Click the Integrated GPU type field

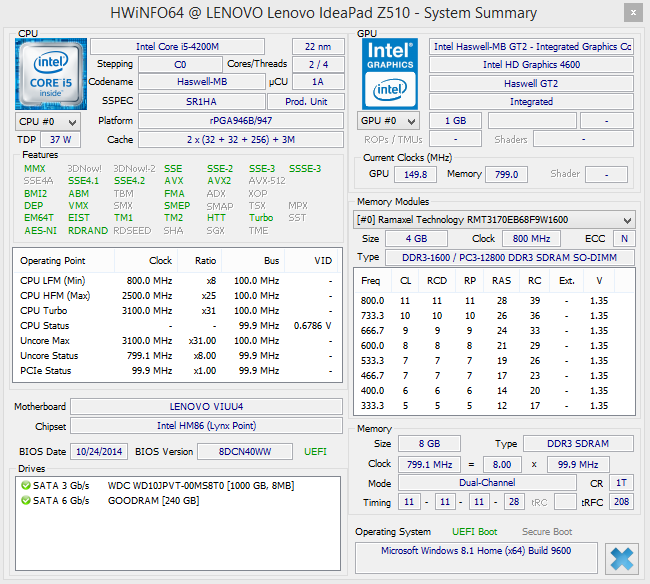pos(531,102)
